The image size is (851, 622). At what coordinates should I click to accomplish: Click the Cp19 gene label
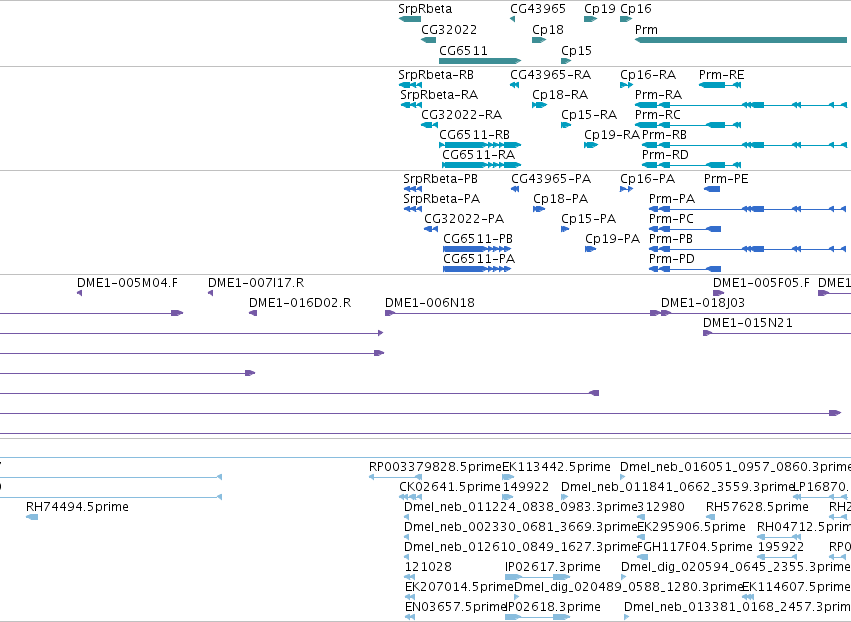(x=600, y=9)
